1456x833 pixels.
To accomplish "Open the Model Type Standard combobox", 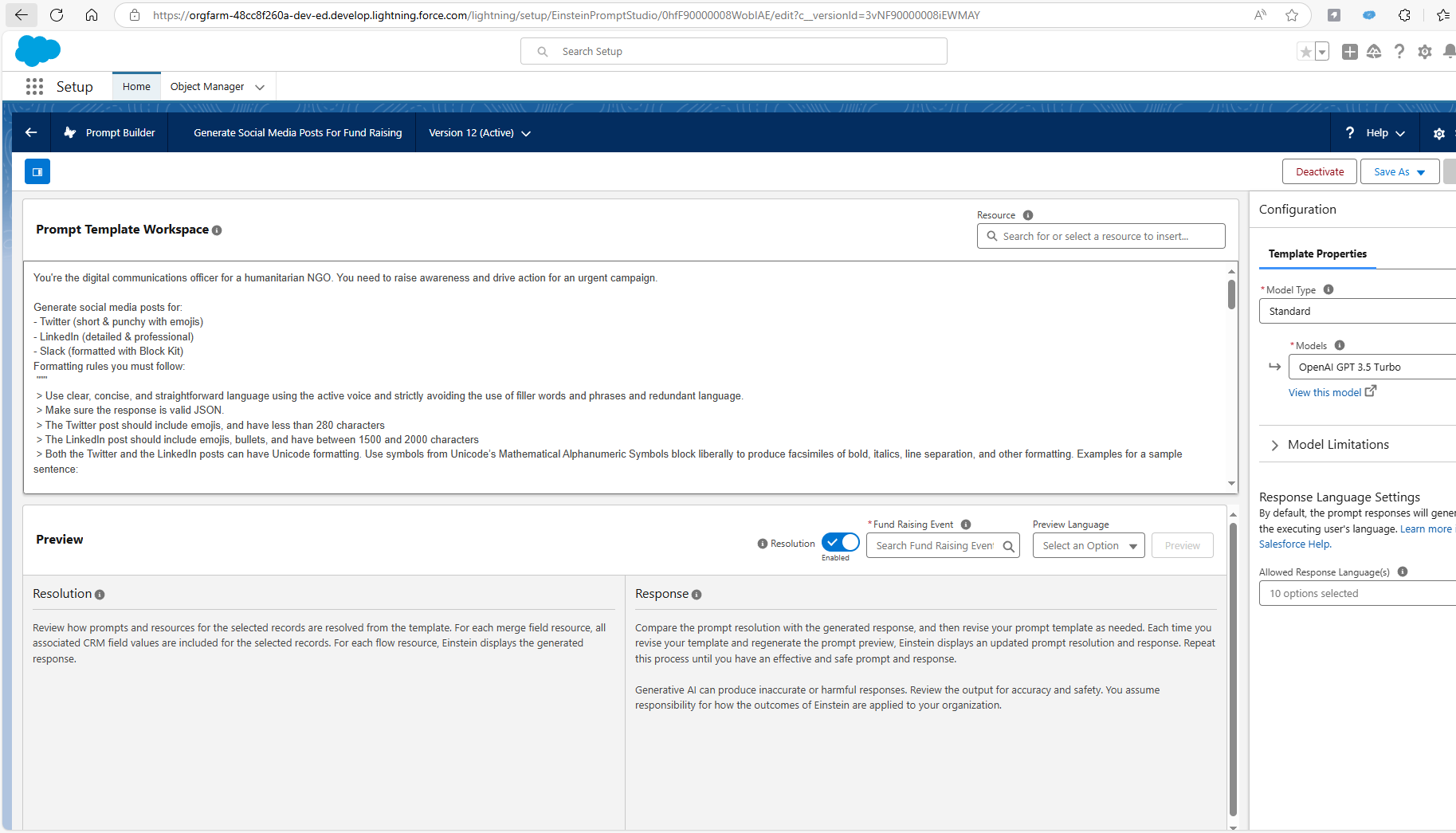I will click(1358, 311).
